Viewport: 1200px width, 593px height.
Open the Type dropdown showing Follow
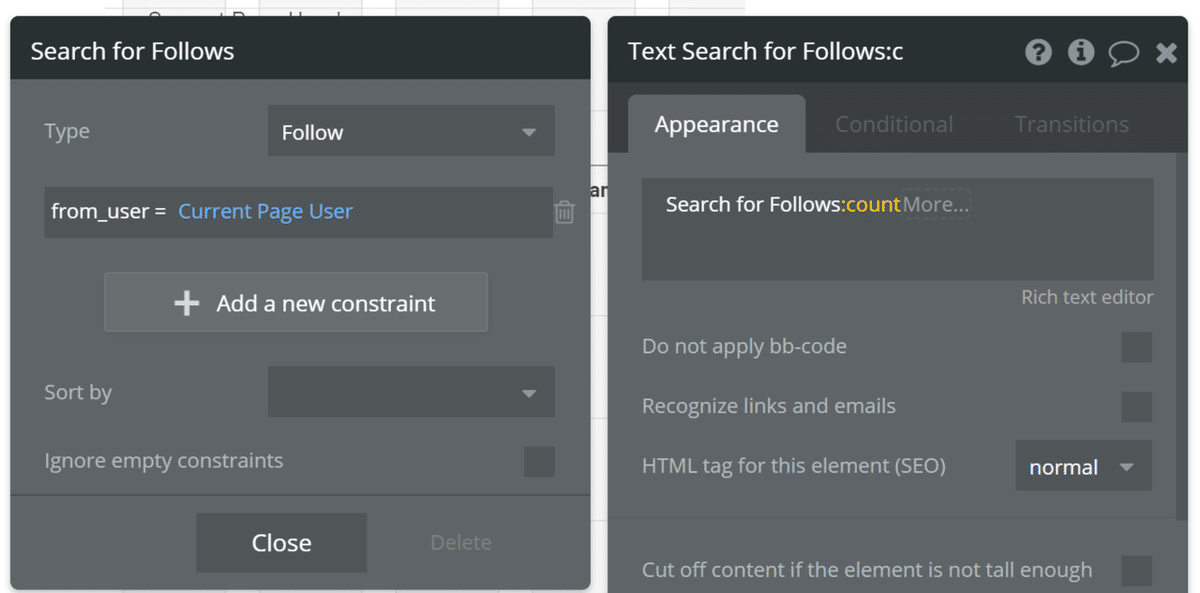(411, 132)
